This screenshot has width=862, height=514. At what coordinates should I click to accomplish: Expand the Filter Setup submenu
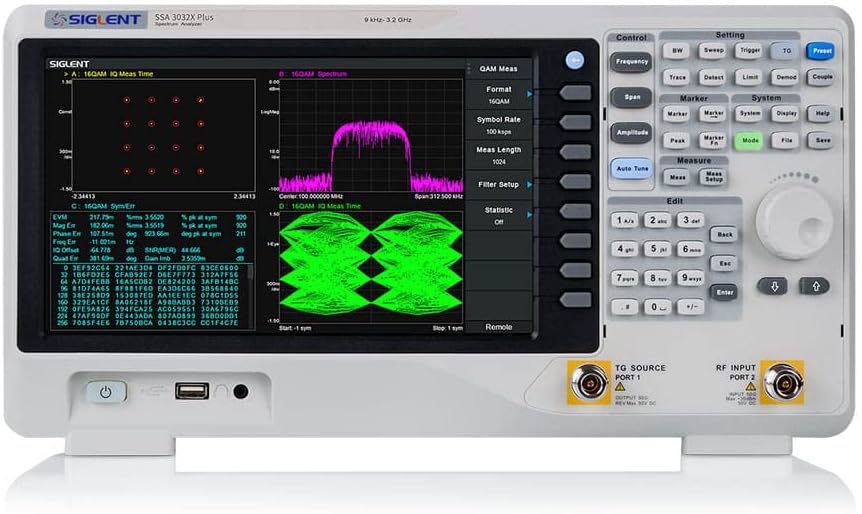point(499,185)
